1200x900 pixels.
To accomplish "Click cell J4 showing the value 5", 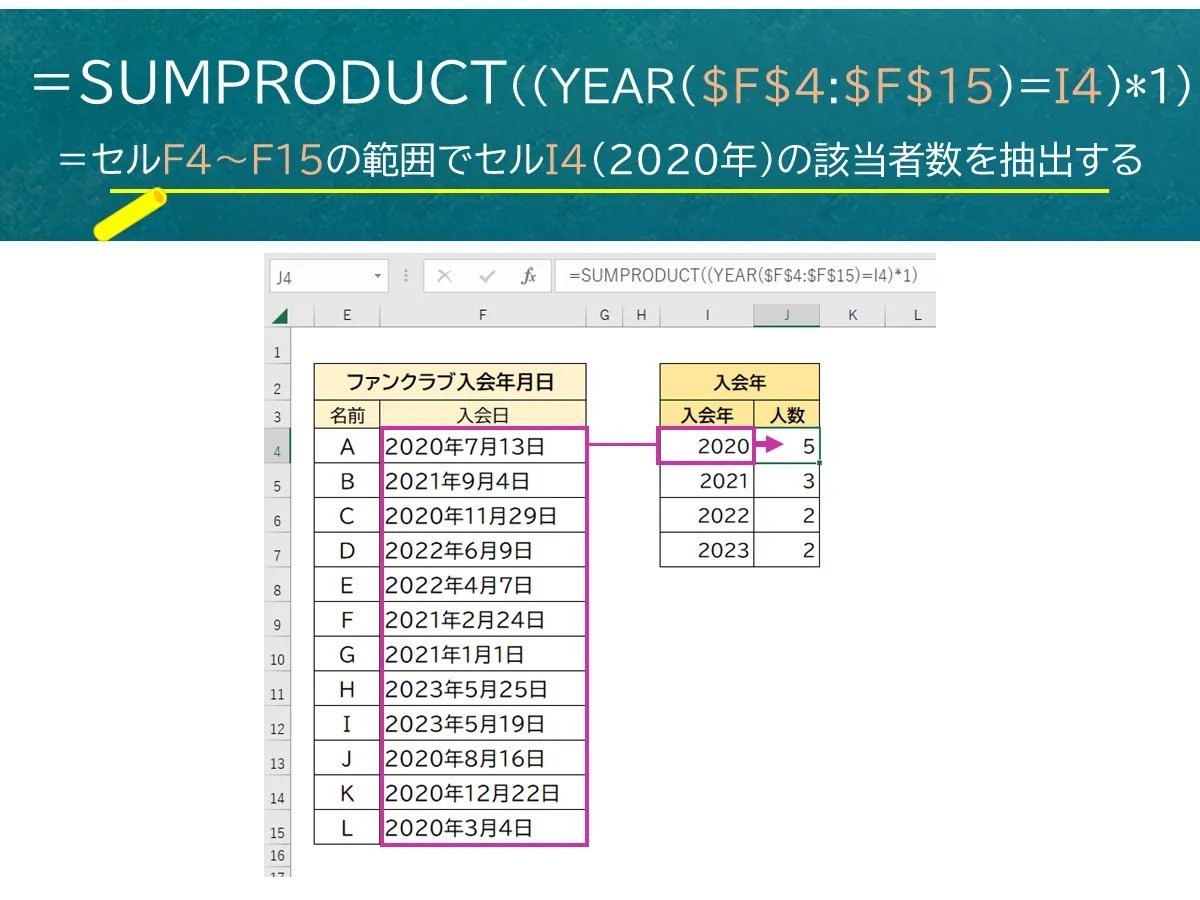I will [x=786, y=446].
